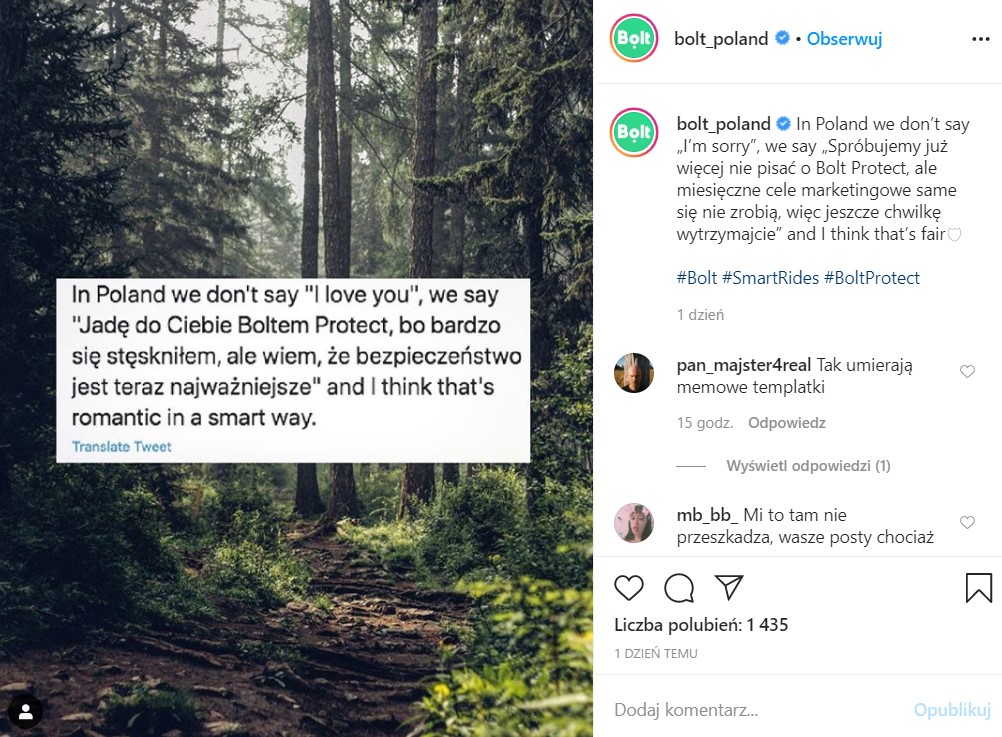The width and height of the screenshot is (1002, 737).
Task: Open three-dots more options menu
Action: coord(980,40)
